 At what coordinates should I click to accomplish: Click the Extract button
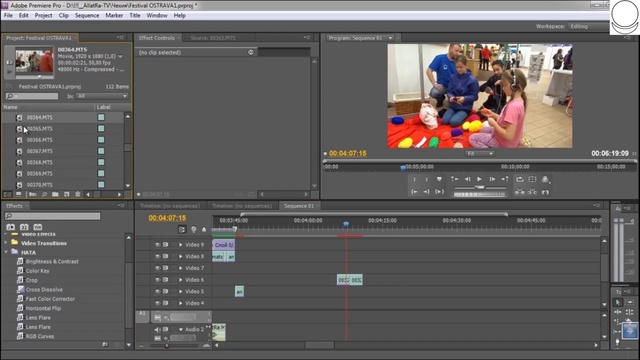[x=532, y=192]
